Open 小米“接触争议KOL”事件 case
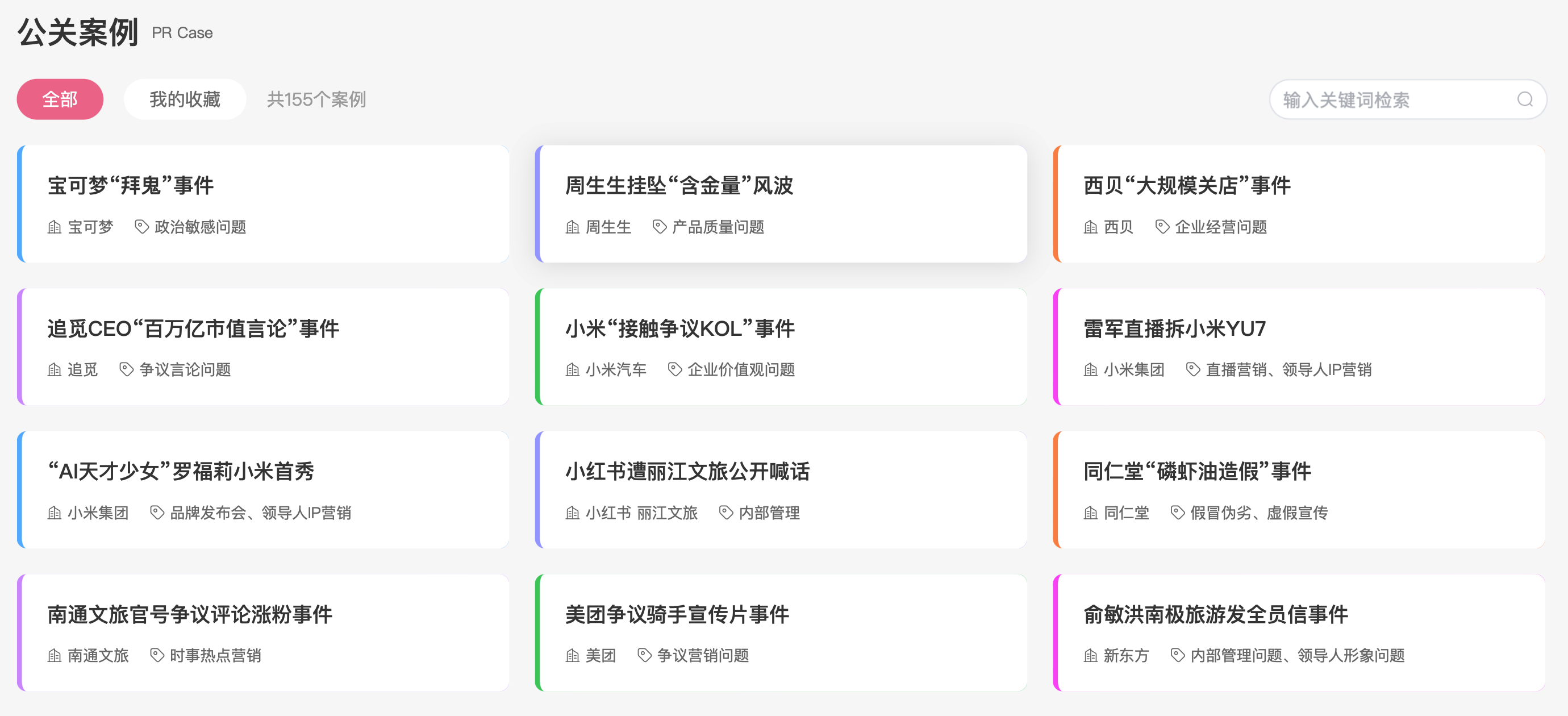Image resolution: width=1568 pixels, height=716 pixels. (x=679, y=329)
